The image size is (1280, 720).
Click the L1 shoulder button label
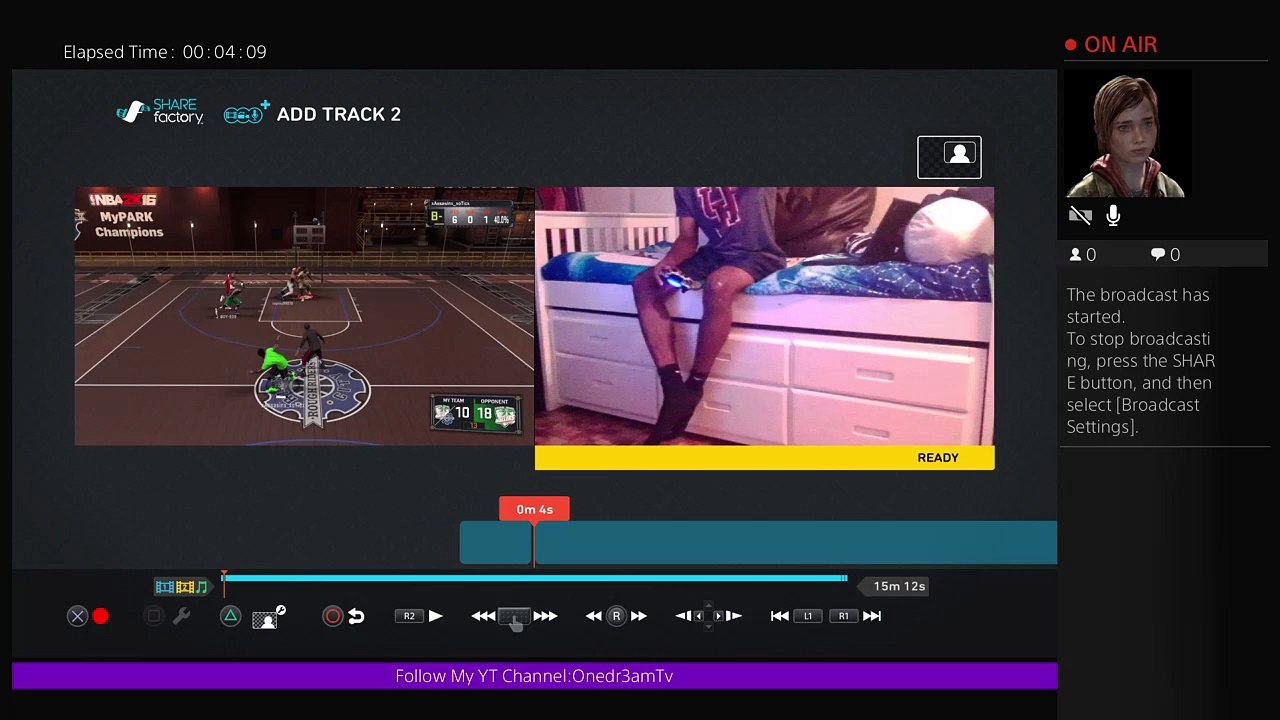(x=808, y=616)
